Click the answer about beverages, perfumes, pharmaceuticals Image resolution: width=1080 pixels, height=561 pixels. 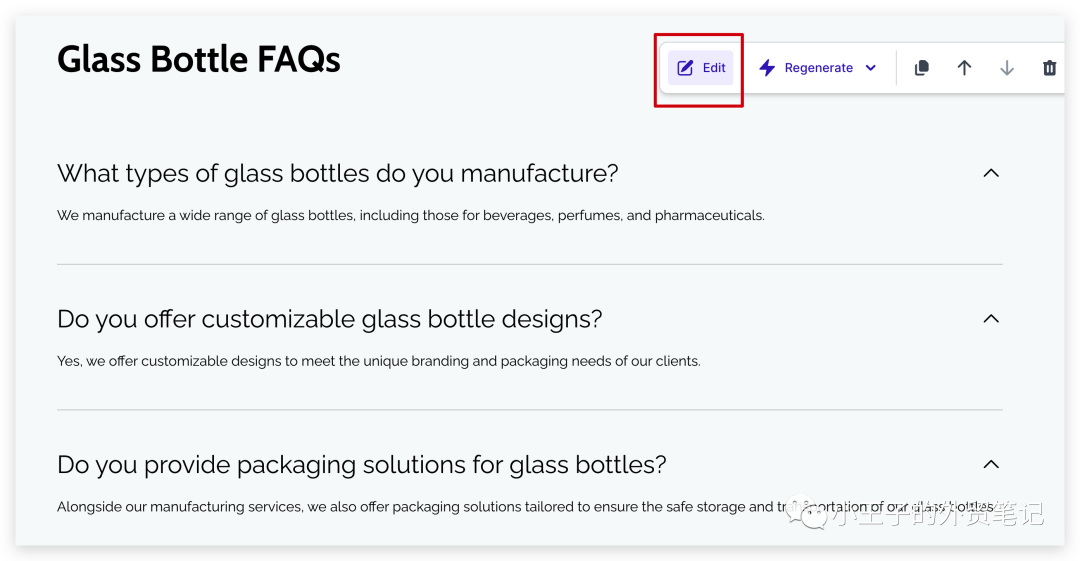coord(411,216)
